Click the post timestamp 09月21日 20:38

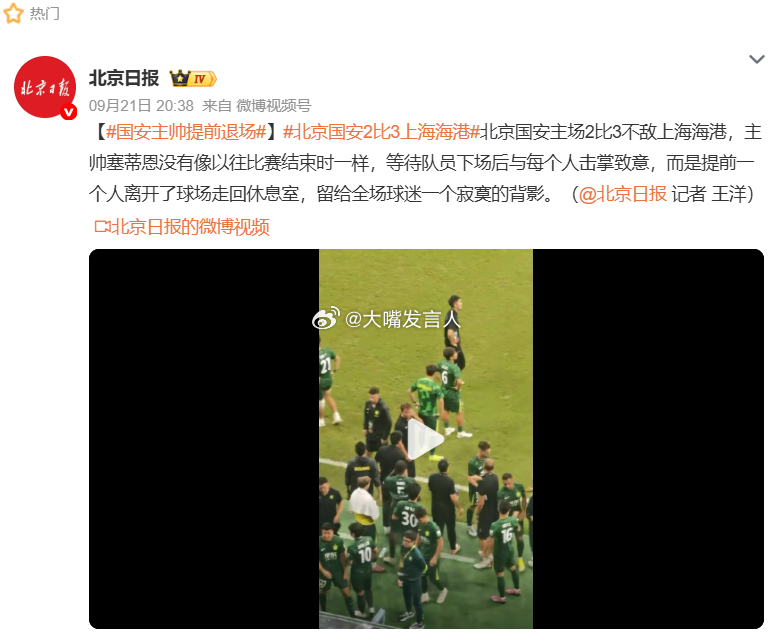coord(141,106)
